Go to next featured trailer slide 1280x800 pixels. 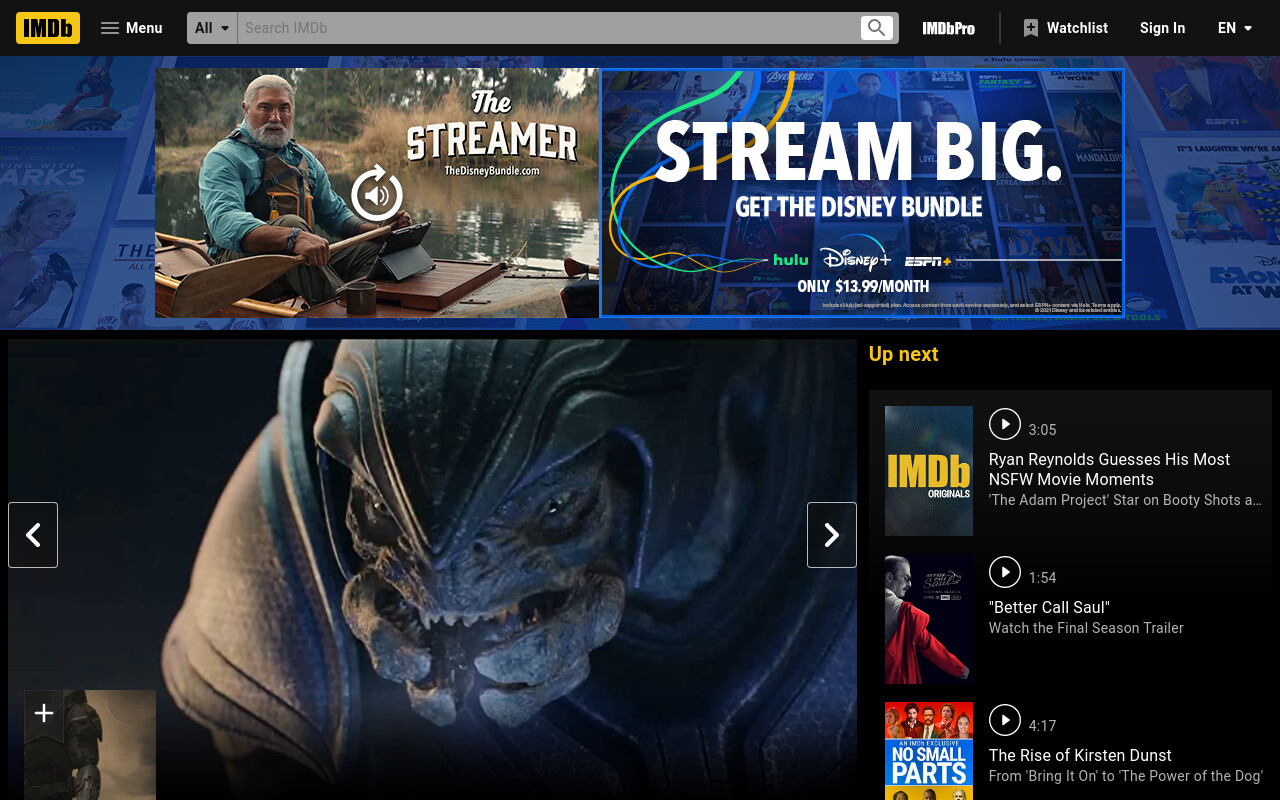832,535
